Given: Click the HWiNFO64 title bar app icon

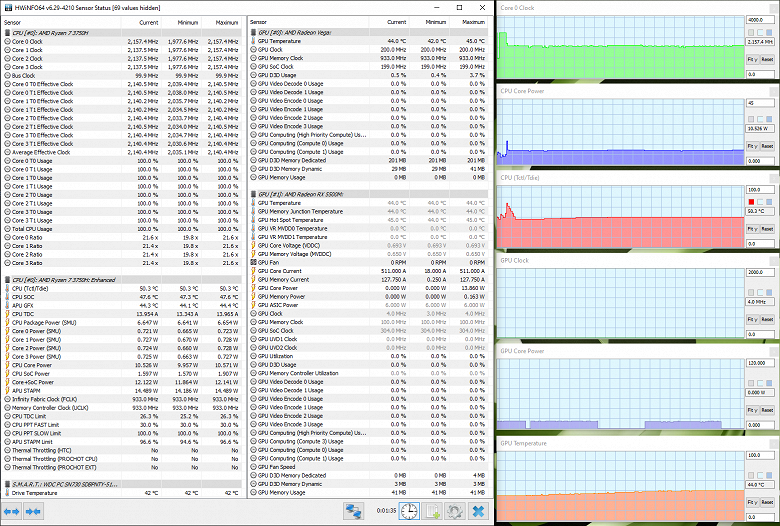Looking at the screenshot, I should 8,7.
